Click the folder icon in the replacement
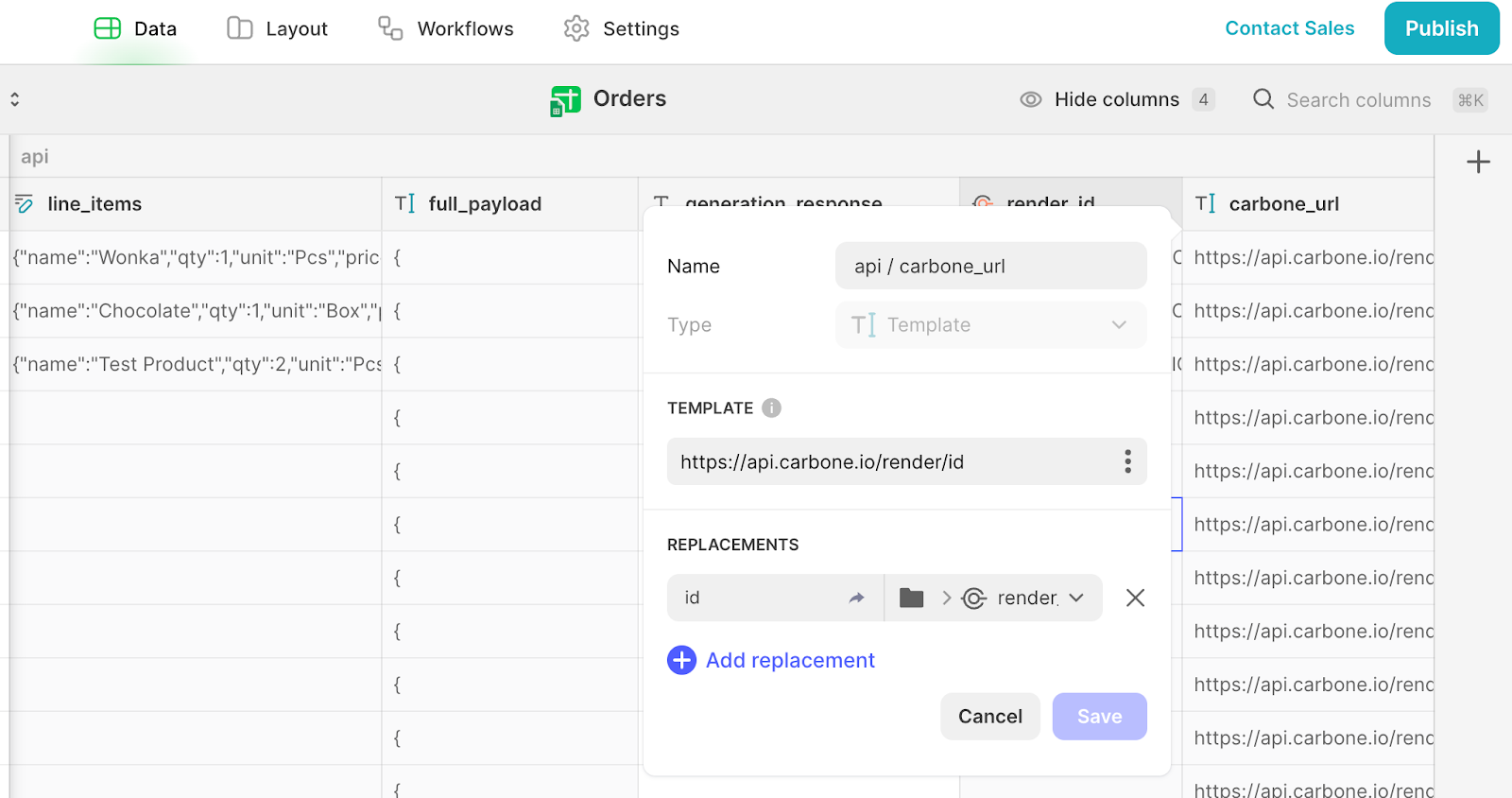The image size is (1512, 798). [911, 598]
